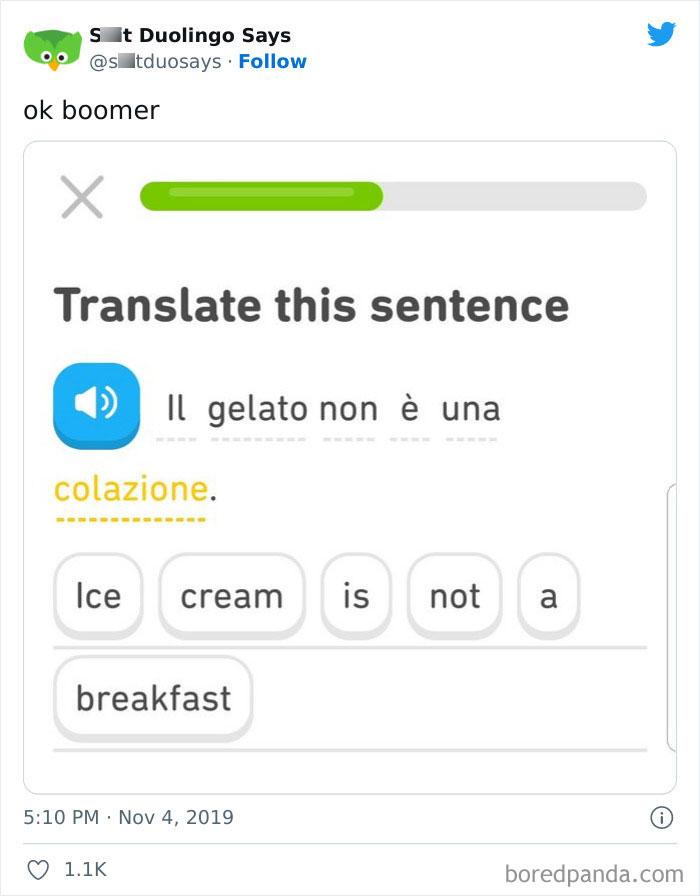Select the word tile 'breakfast'
700x896 pixels.
click(x=152, y=698)
